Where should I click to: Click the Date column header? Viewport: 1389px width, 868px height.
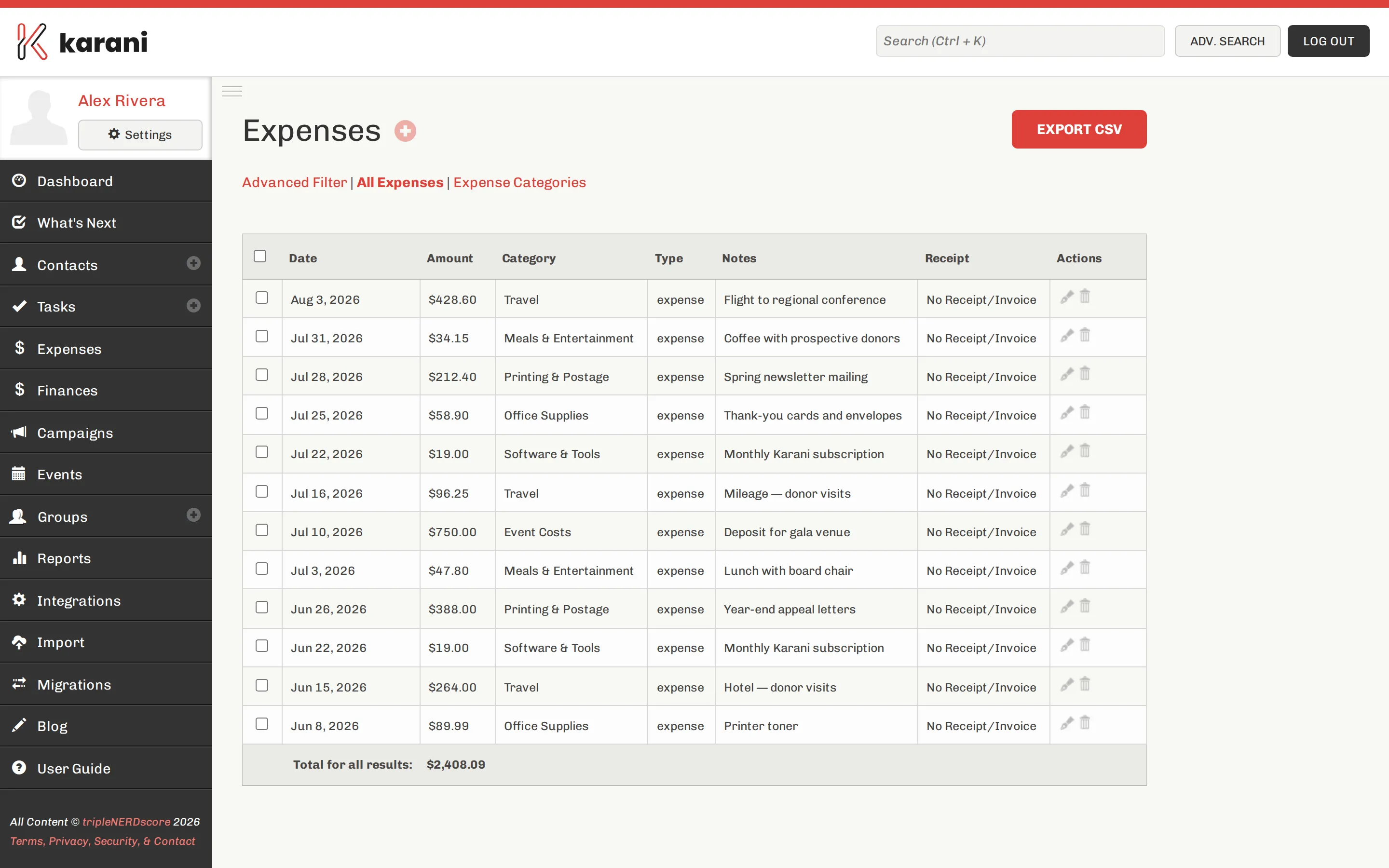pos(303,258)
